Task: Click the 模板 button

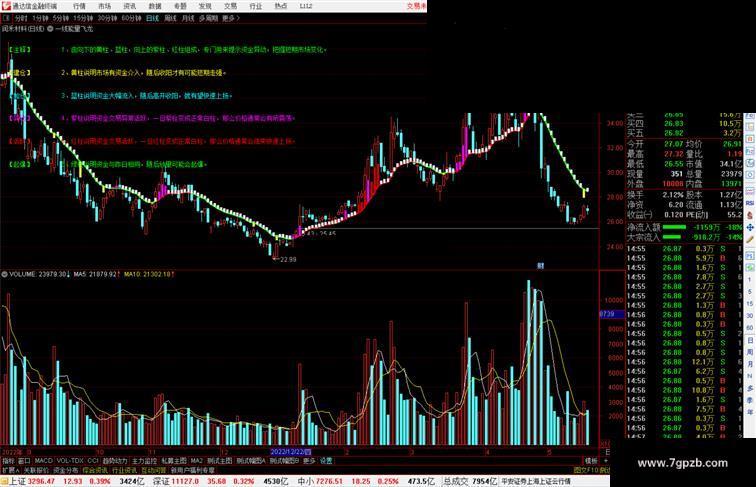Action: 591,461
